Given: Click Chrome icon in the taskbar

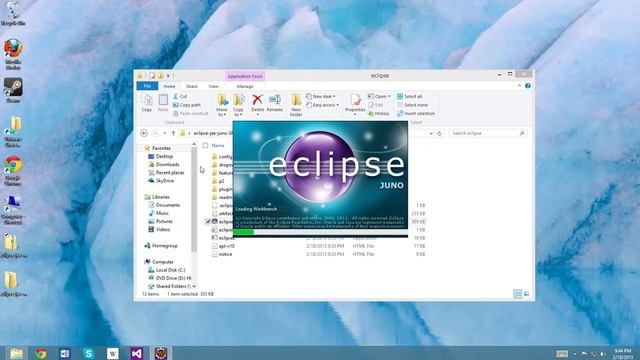Looking at the screenshot, I should point(40,353).
